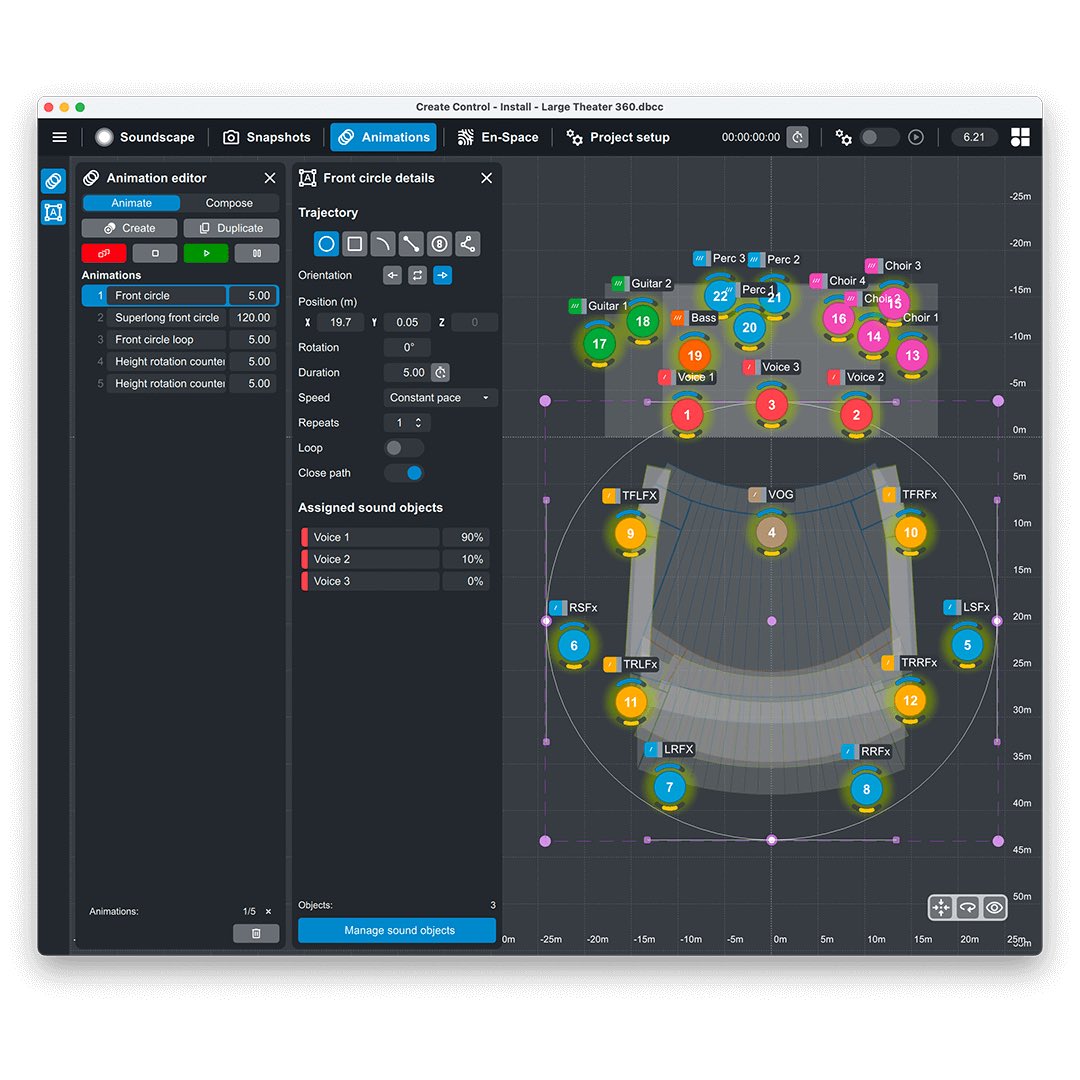The image size is (1080, 1080).
Task: Click the timecode clock icon in the top bar
Action: (x=798, y=137)
